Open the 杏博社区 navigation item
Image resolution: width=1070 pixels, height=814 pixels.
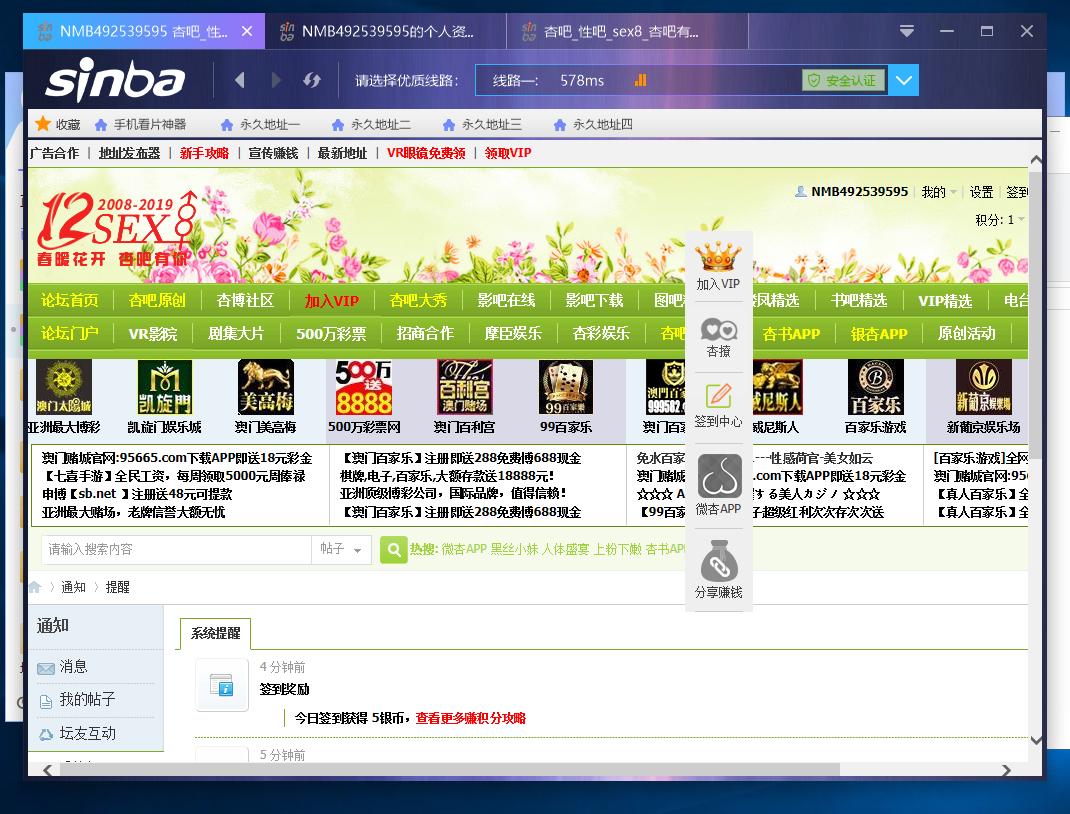245,300
